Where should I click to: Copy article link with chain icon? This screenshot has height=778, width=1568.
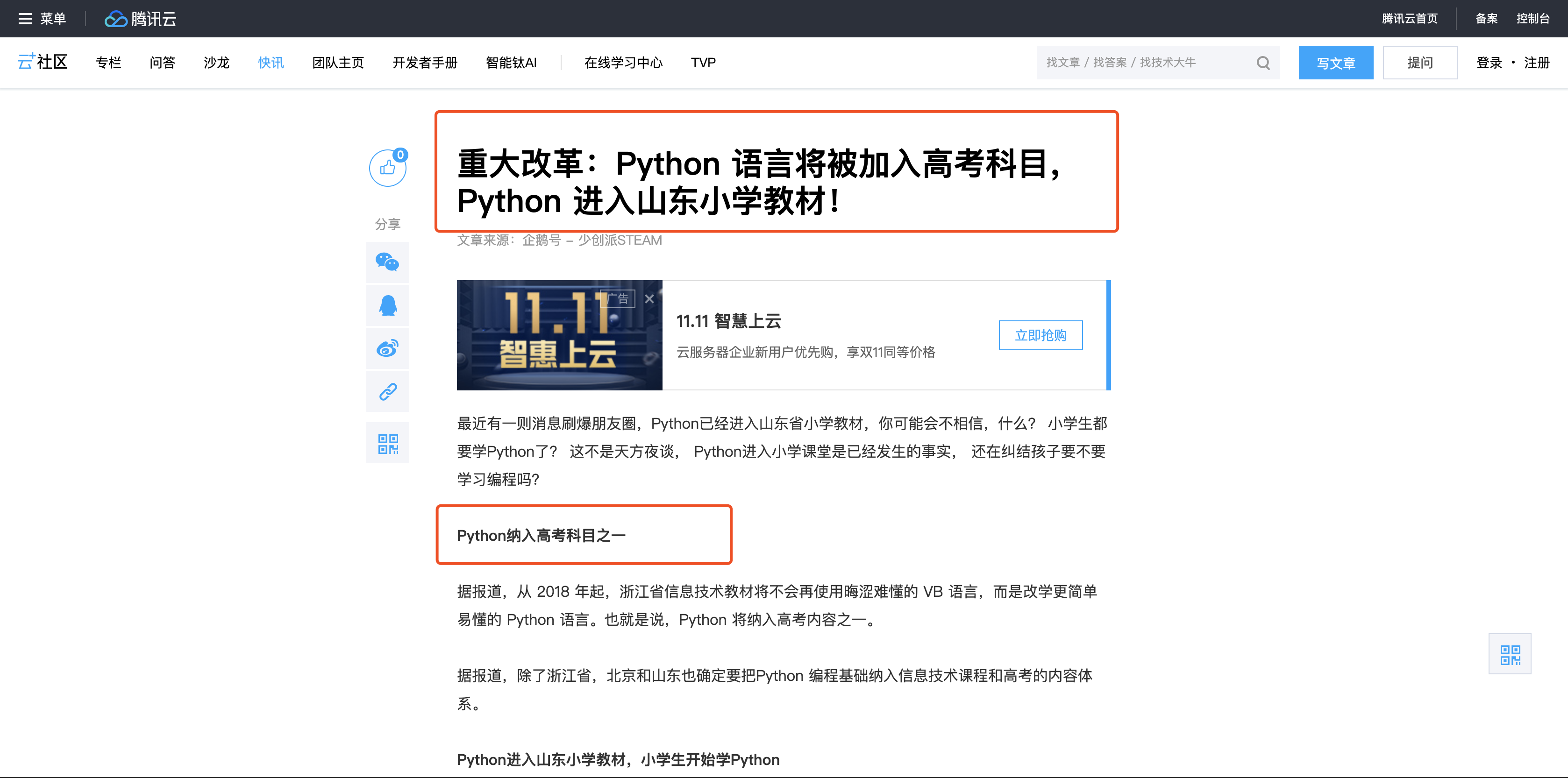[x=387, y=391]
